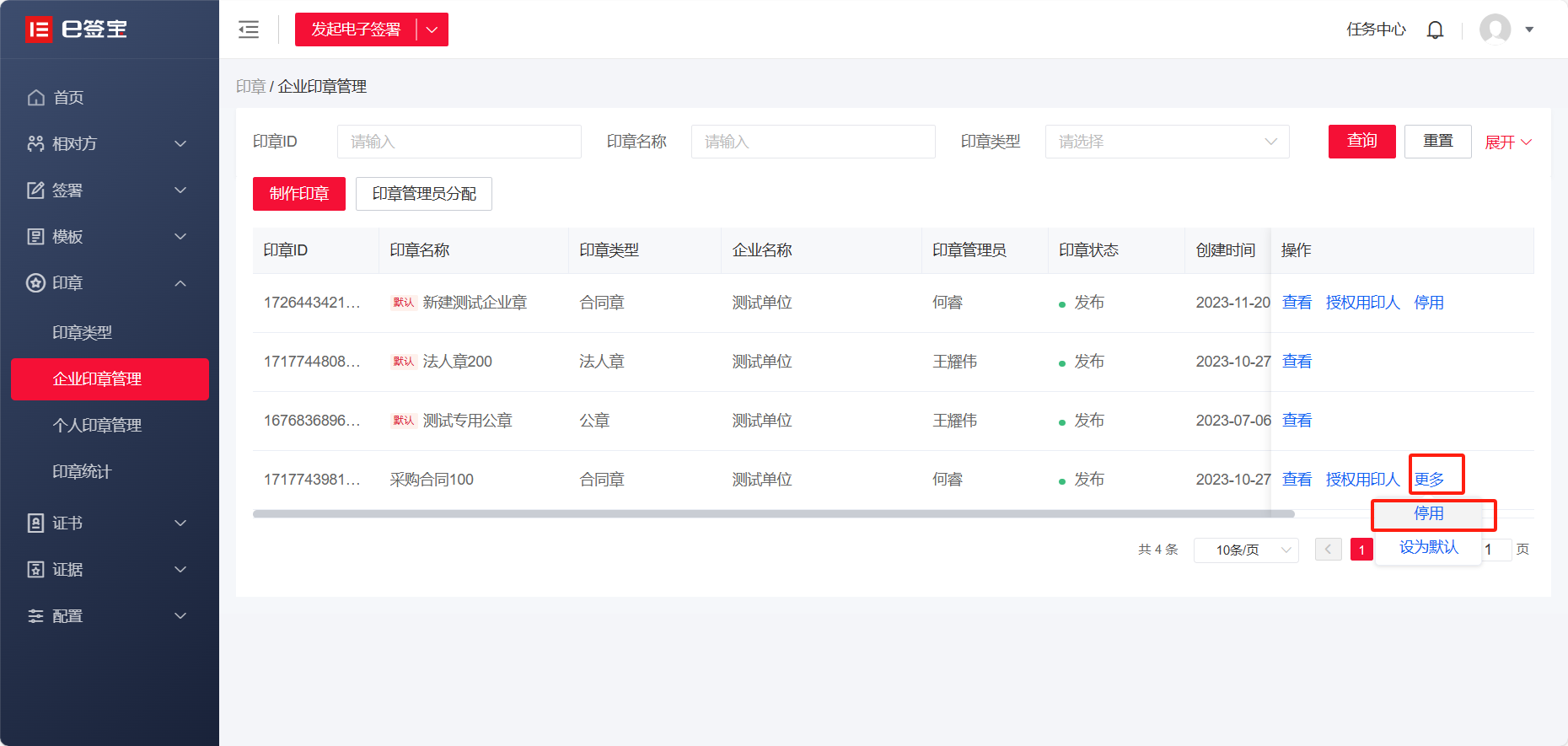Image resolution: width=1568 pixels, height=746 pixels.
Task: Click 授权用印人 for 新建测试企业章
Action: point(1363,303)
